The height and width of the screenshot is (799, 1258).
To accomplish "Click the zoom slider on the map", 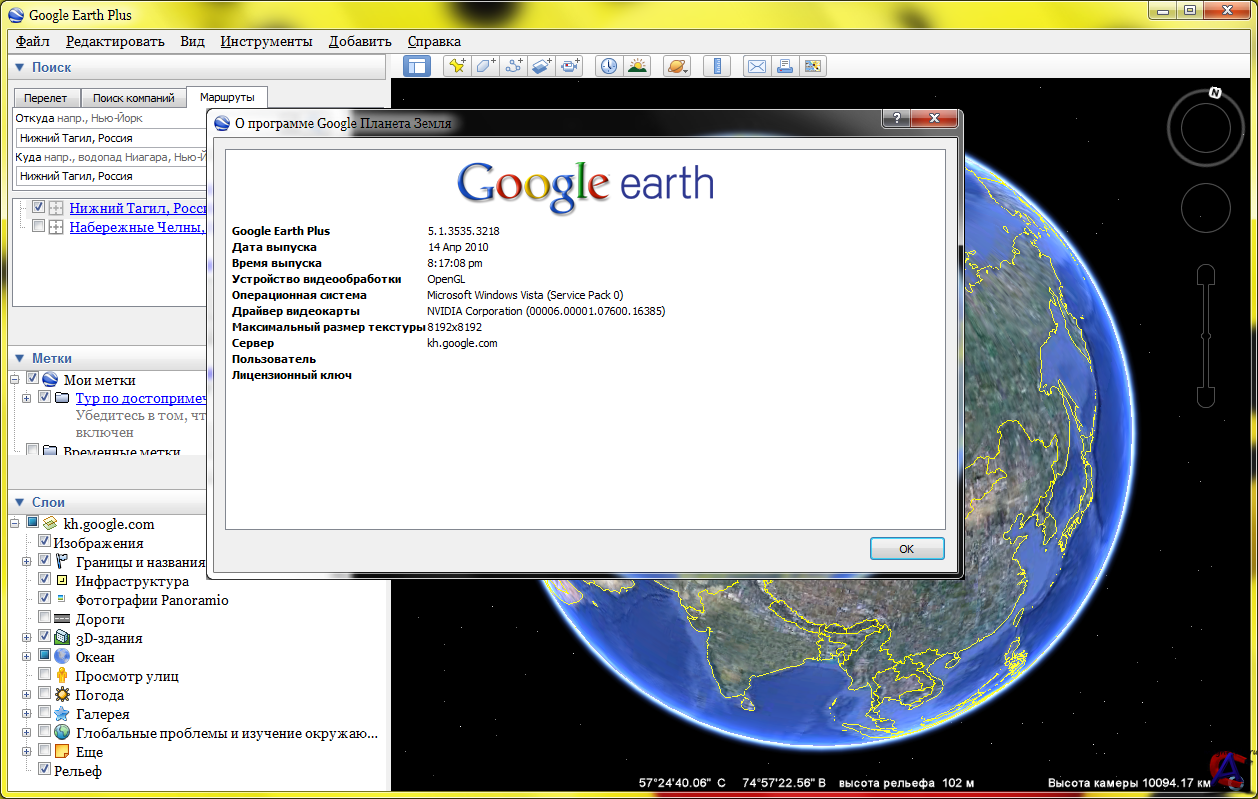I will coord(1206,336).
